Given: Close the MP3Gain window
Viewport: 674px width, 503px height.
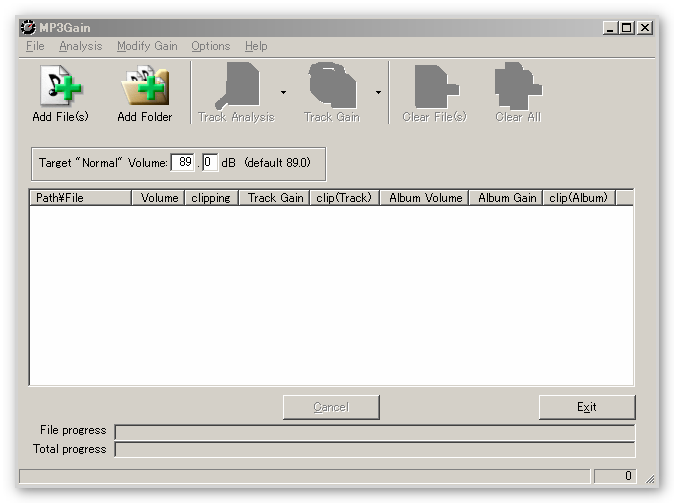Looking at the screenshot, I should point(645,28).
